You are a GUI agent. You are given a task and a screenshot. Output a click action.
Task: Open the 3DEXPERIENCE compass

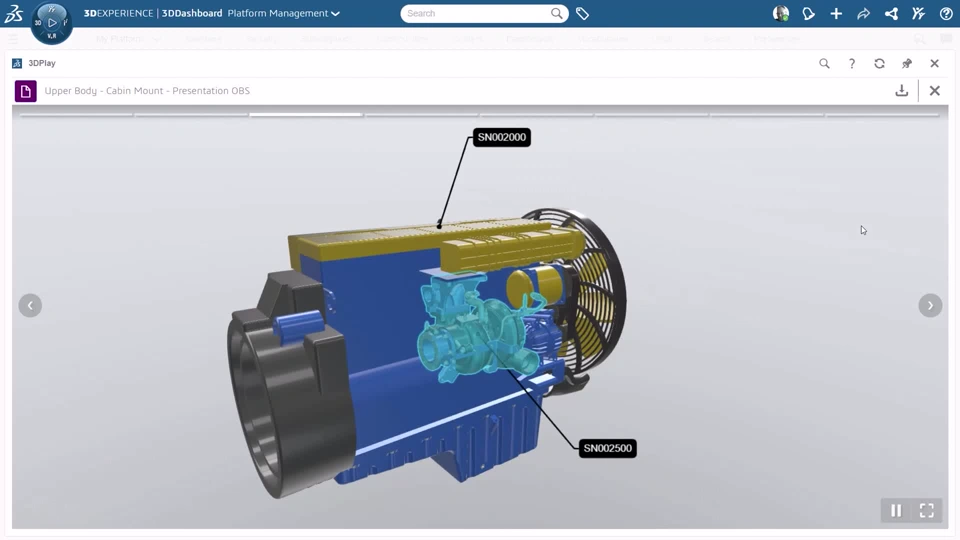click(51, 23)
